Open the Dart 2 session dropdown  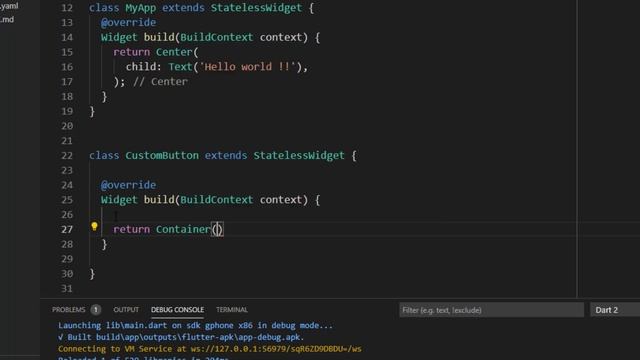click(615, 310)
